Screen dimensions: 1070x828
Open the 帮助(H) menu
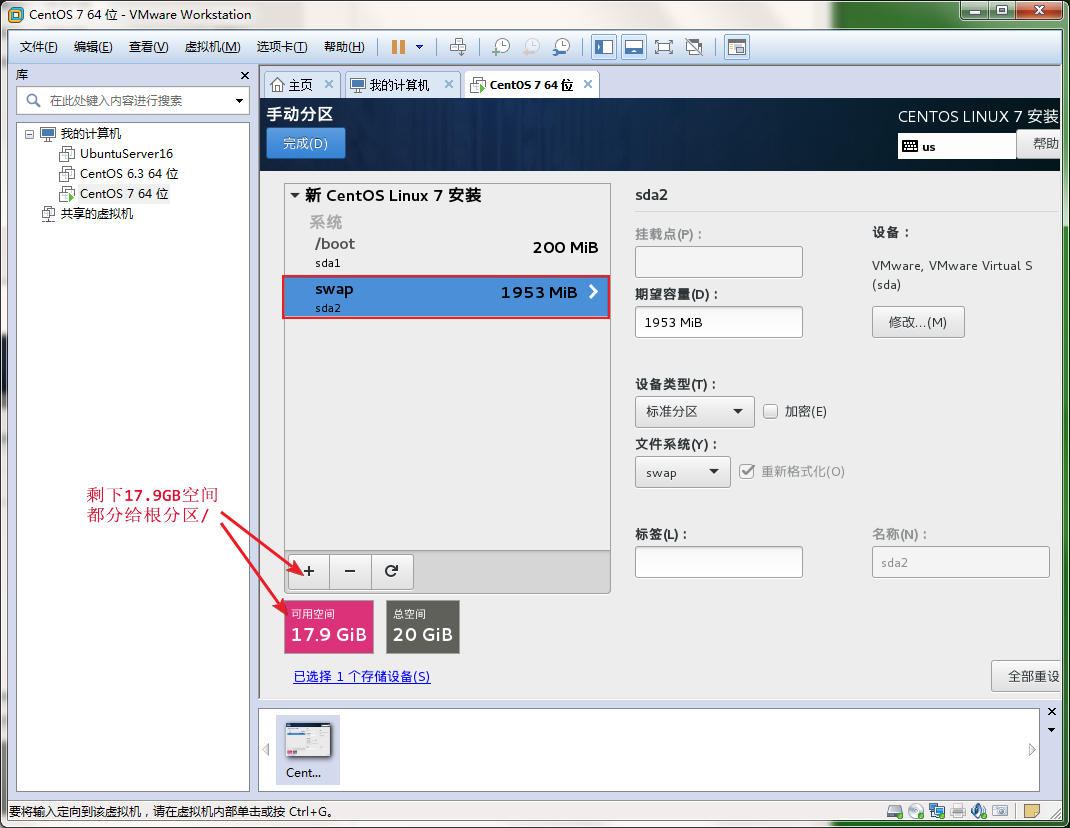coord(344,47)
